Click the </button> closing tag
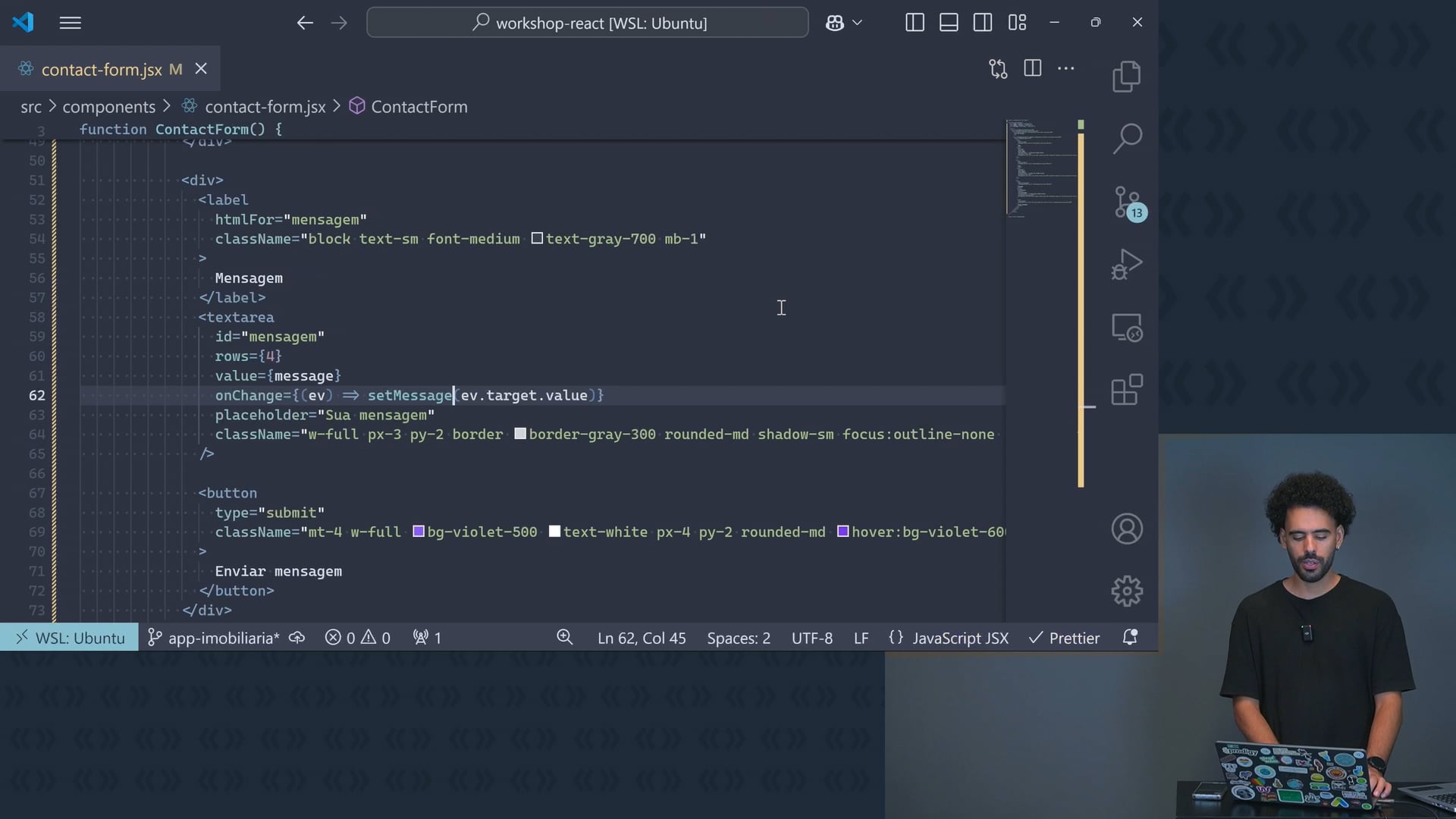 (236, 591)
